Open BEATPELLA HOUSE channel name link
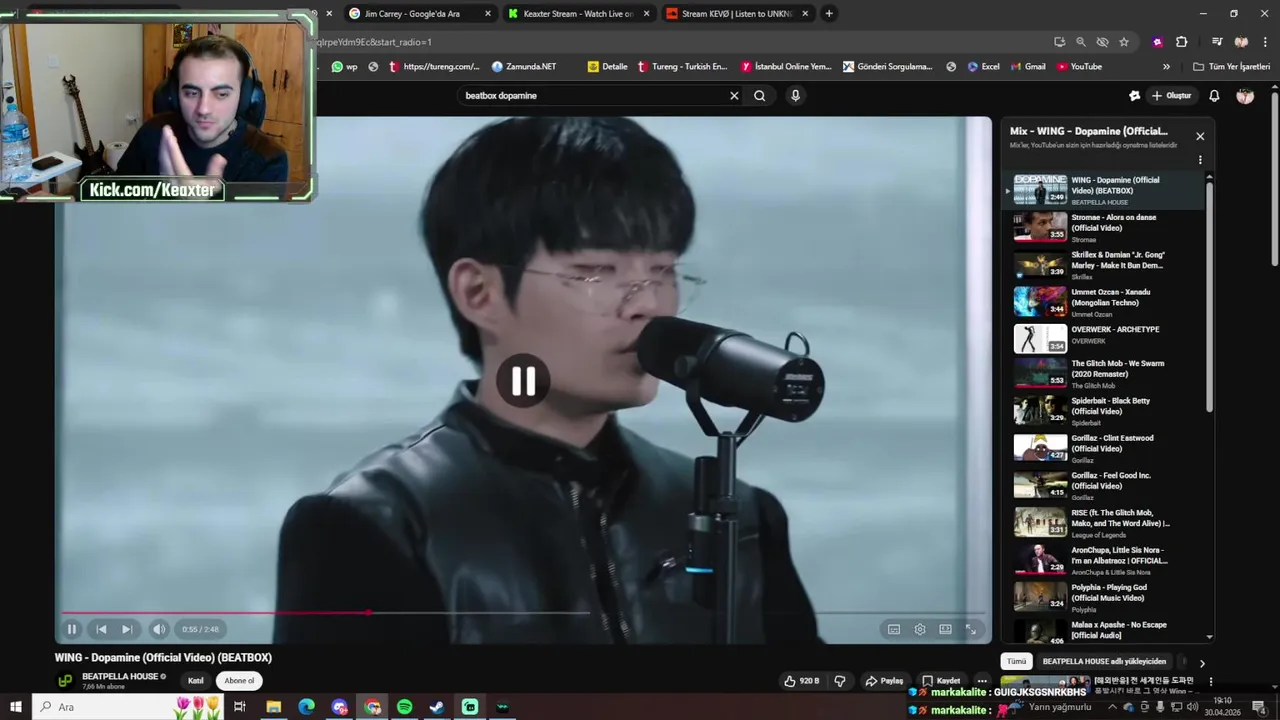This screenshot has width=1280, height=720. 120,677
